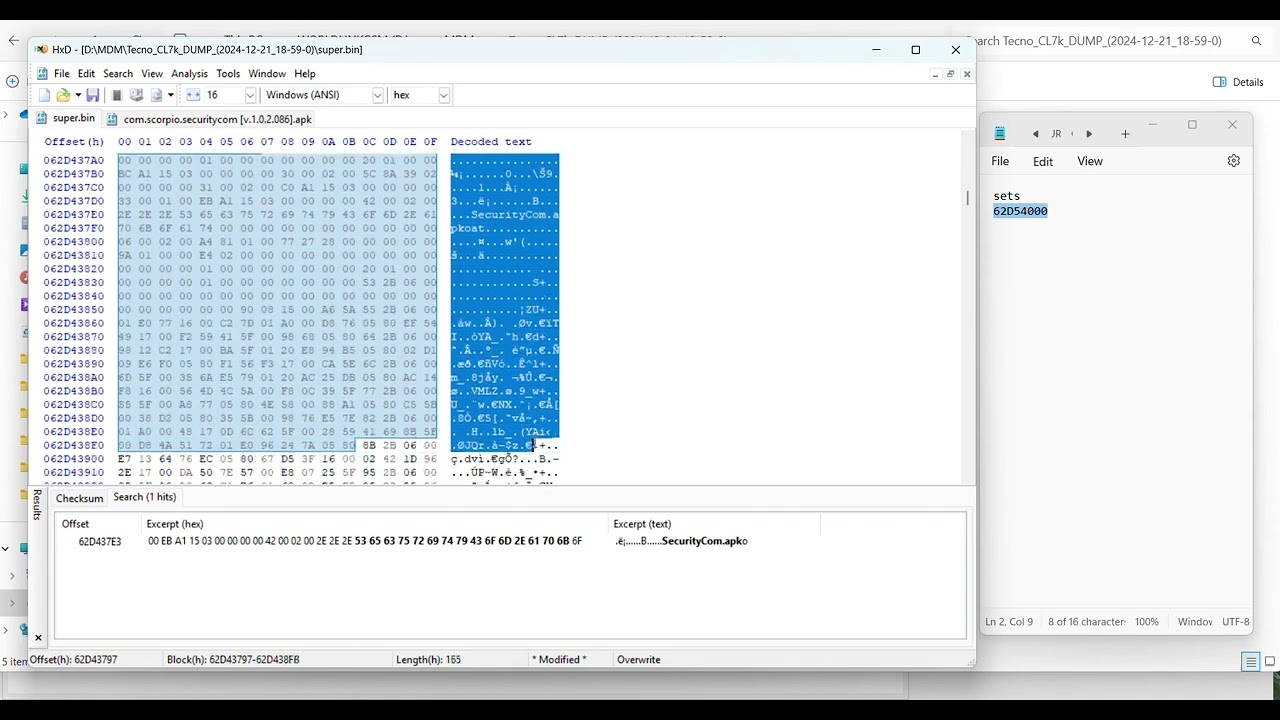Screen dimensions: 1280x720
Task: Click the word sets in Notepad
Action: 1007,196
